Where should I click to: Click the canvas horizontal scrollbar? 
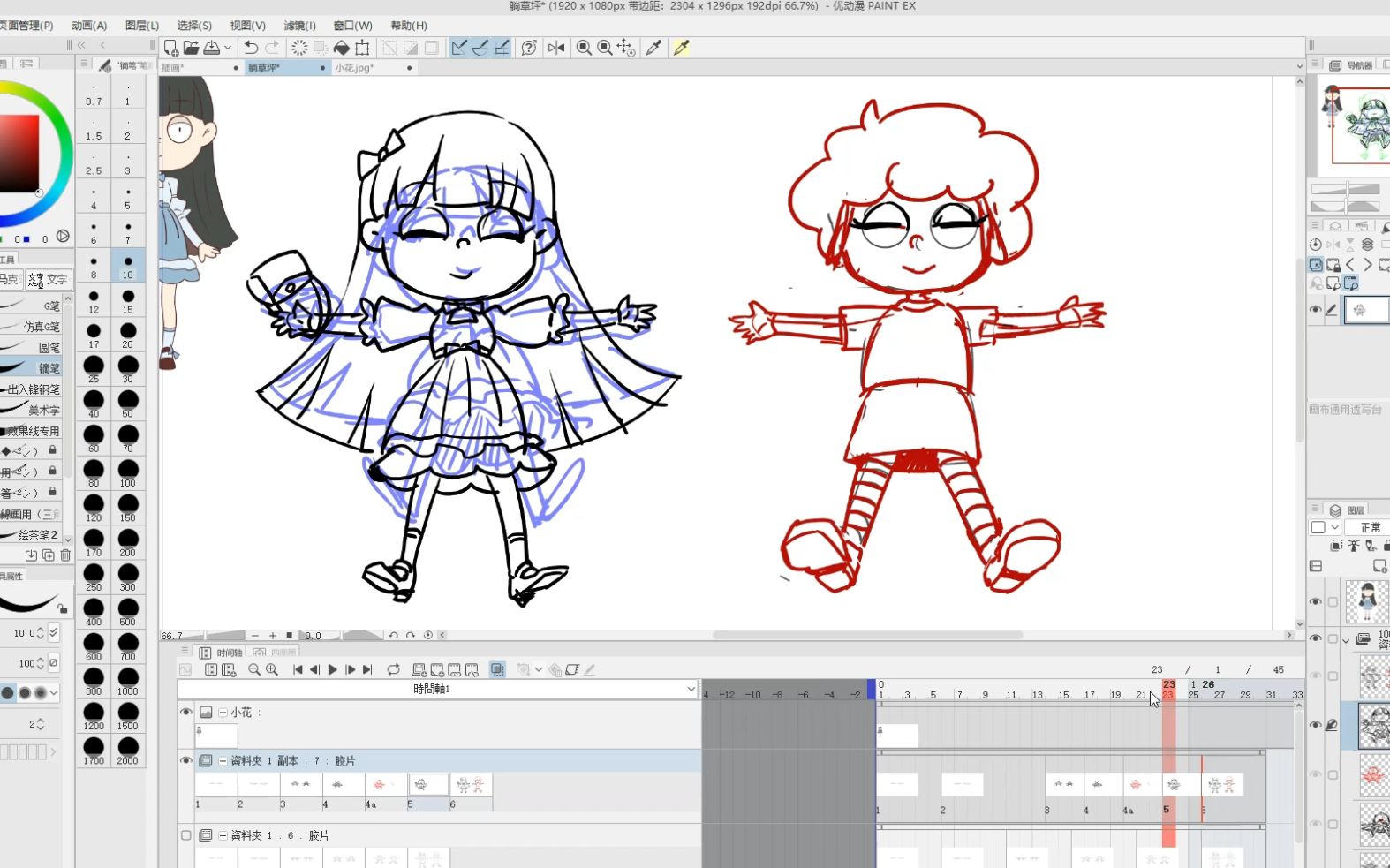(x=867, y=635)
